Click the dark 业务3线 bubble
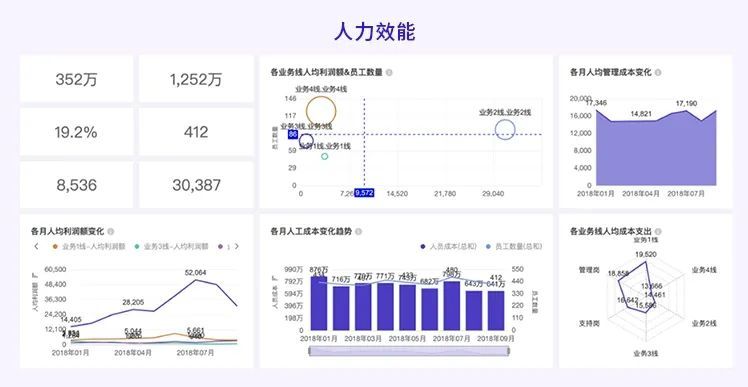The image size is (748, 387). [x=306, y=141]
